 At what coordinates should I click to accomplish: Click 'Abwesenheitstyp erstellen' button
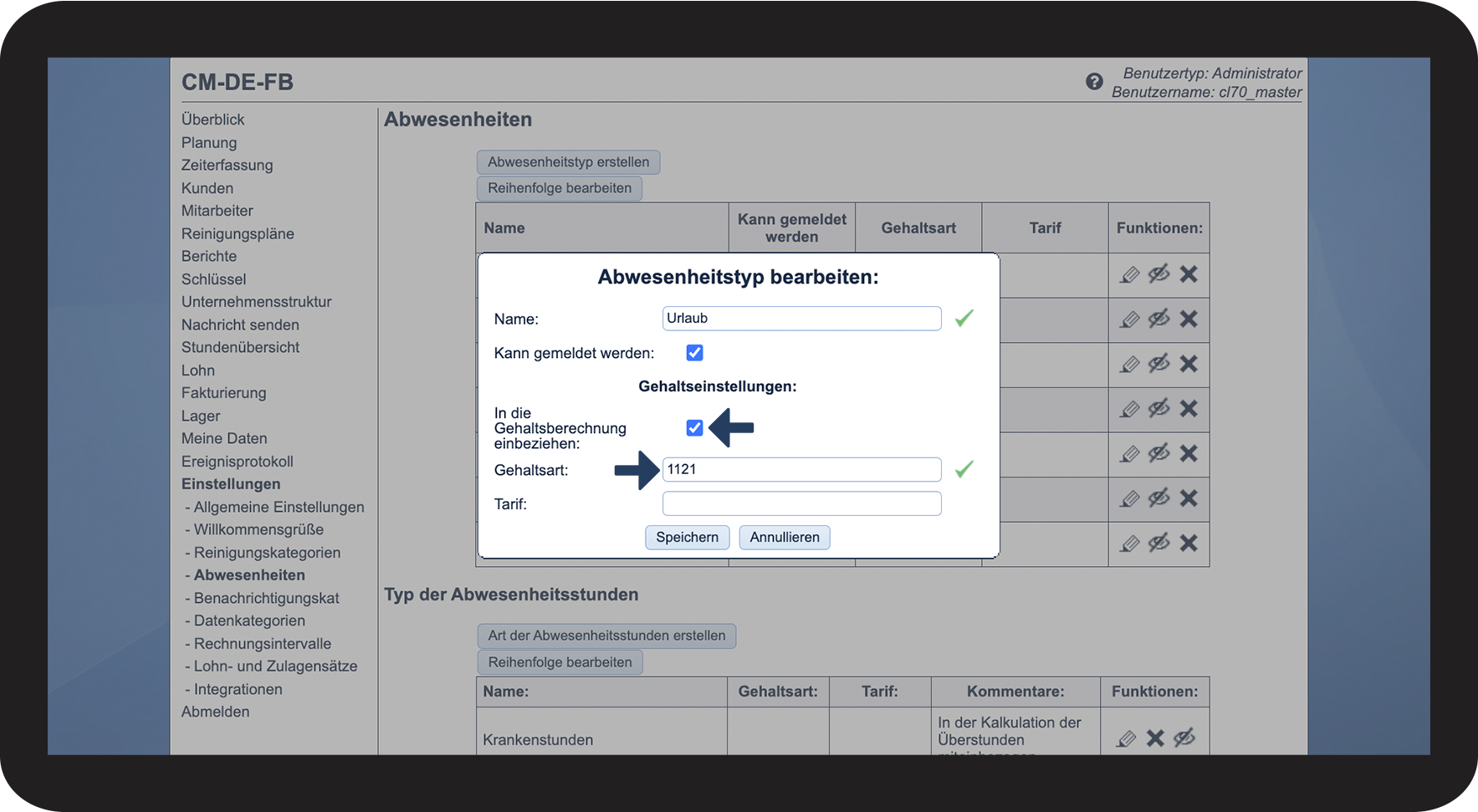569,162
